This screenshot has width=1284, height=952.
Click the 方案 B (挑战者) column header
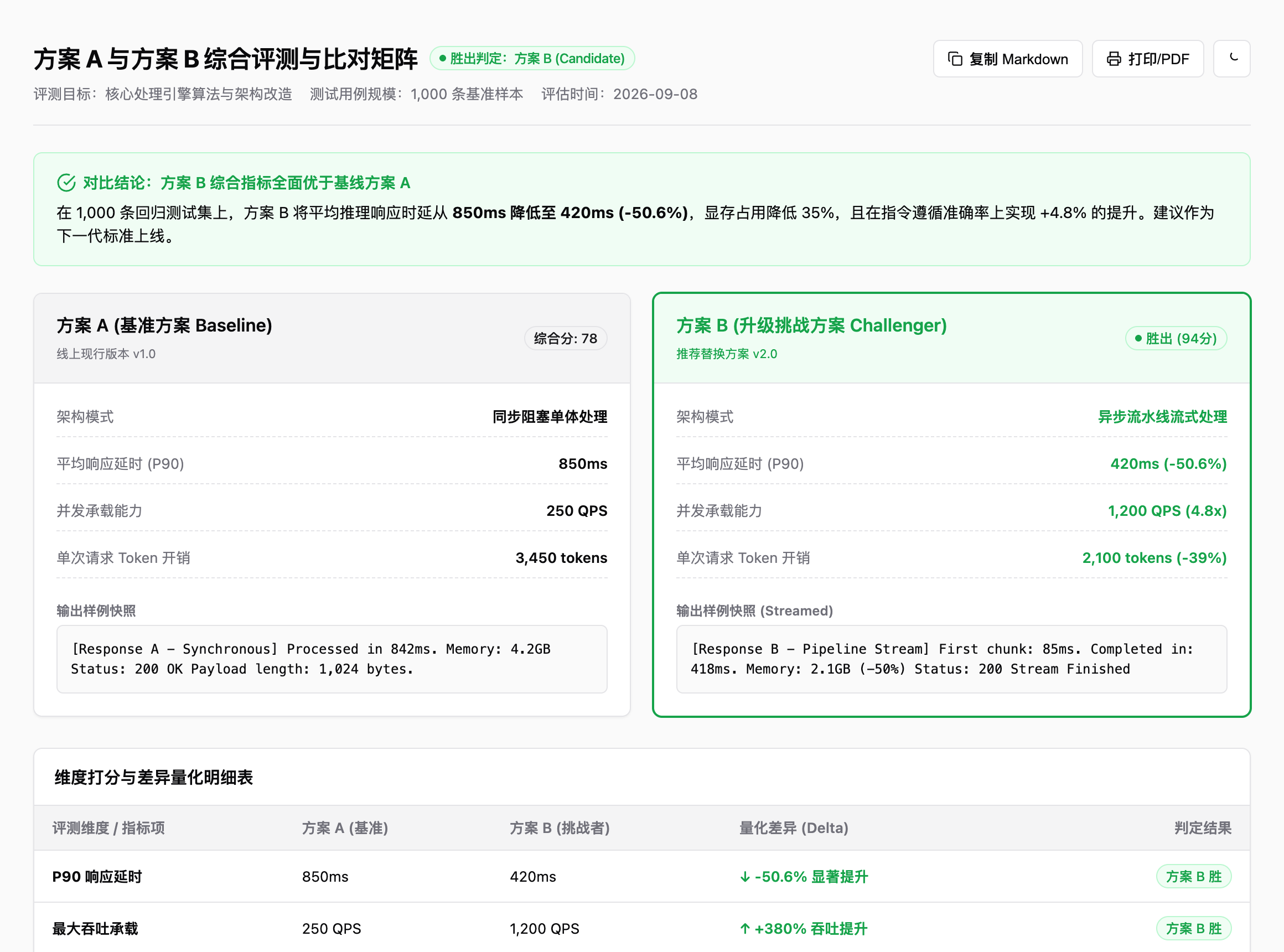[560, 828]
